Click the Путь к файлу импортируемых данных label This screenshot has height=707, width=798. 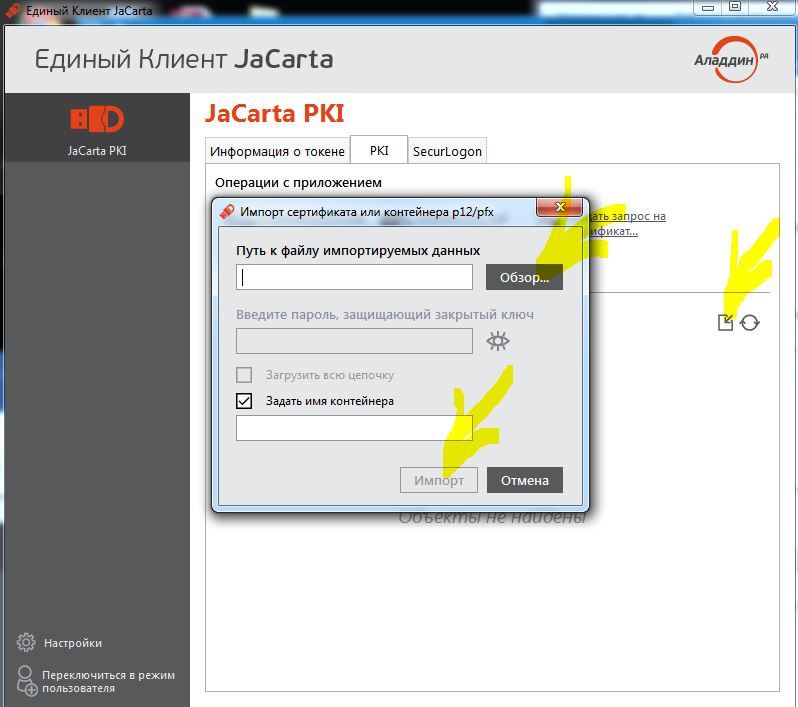(358, 250)
